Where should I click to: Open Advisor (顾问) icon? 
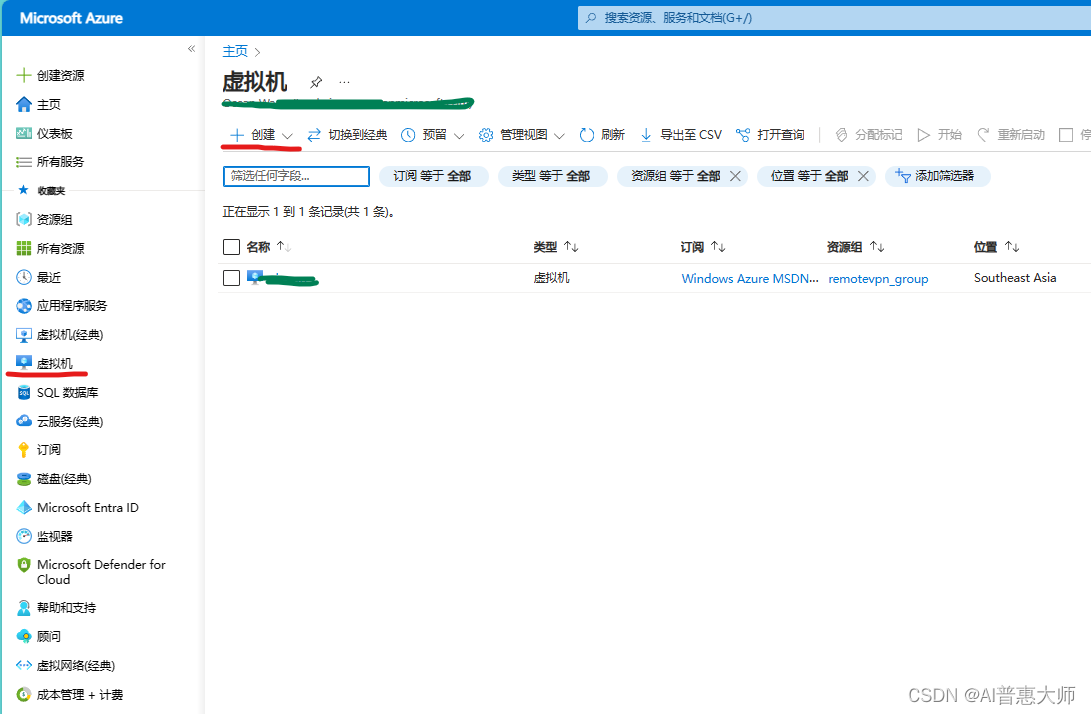[x=24, y=636]
